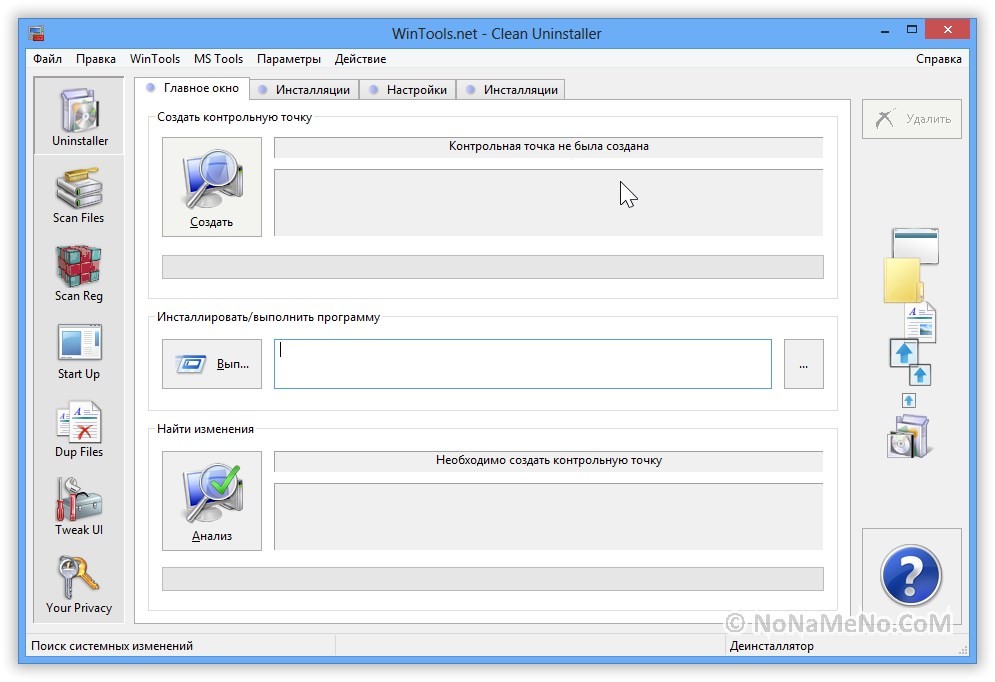Click the Удалить button
The height and width of the screenshot is (682, 995).
(911, 119)
